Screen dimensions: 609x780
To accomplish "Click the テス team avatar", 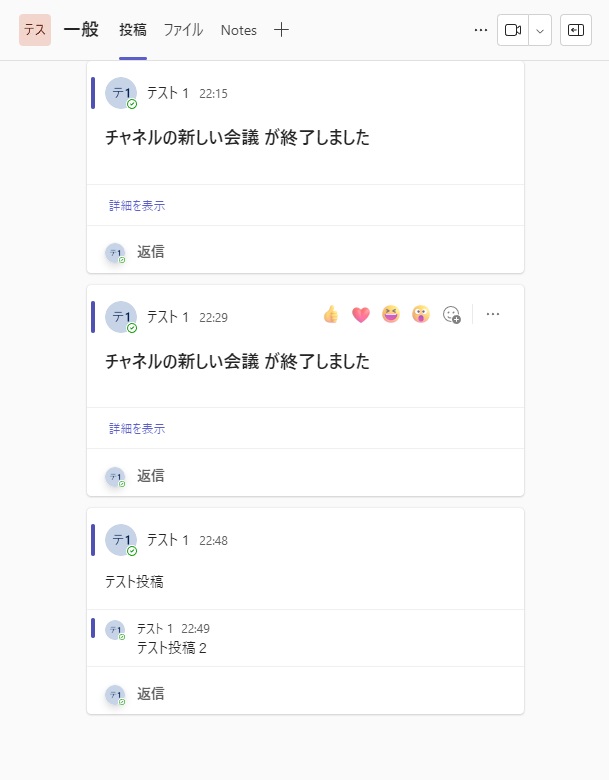I will 35,30.
